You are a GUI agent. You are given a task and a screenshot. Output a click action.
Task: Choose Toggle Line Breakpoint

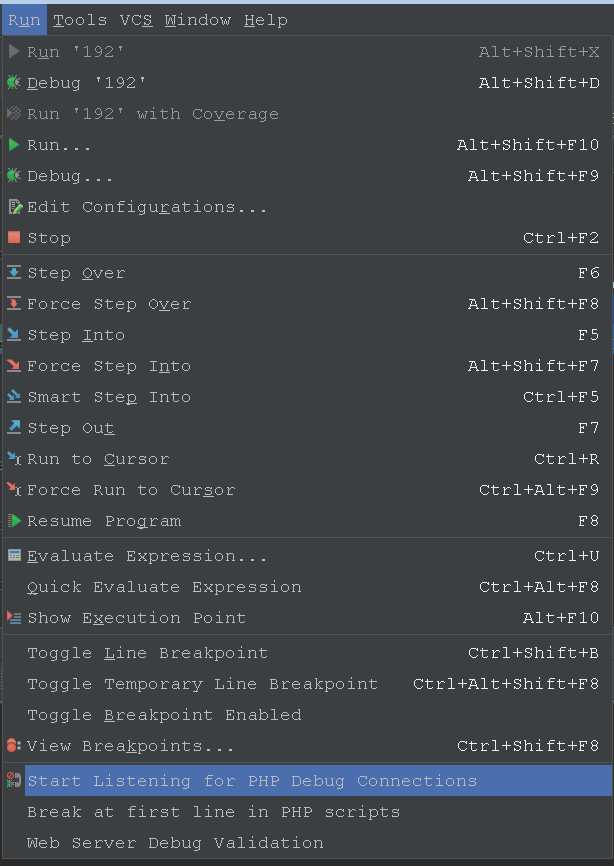click(307, 653)
